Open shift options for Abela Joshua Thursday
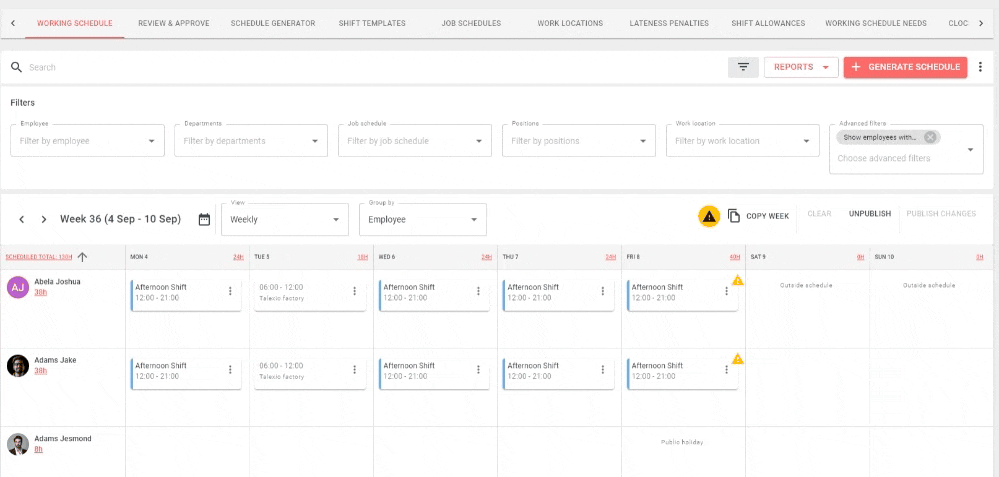Image resolution: width=999 pixels, height=477 pixels. [602, 291]
